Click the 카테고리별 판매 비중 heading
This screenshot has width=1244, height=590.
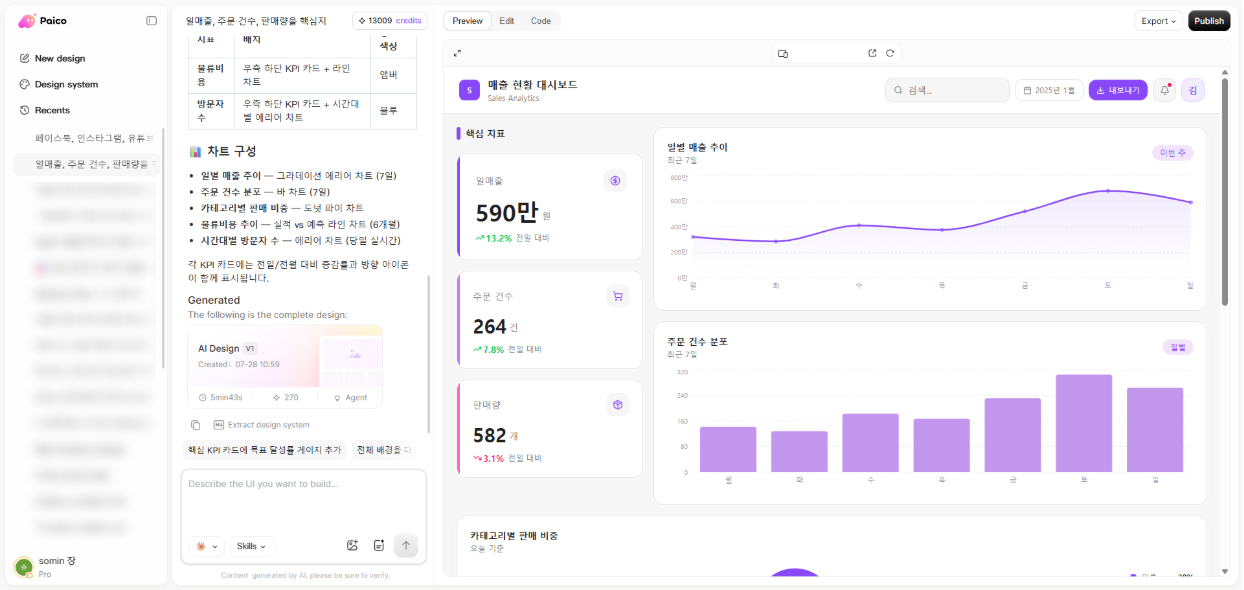click(514, 535)
